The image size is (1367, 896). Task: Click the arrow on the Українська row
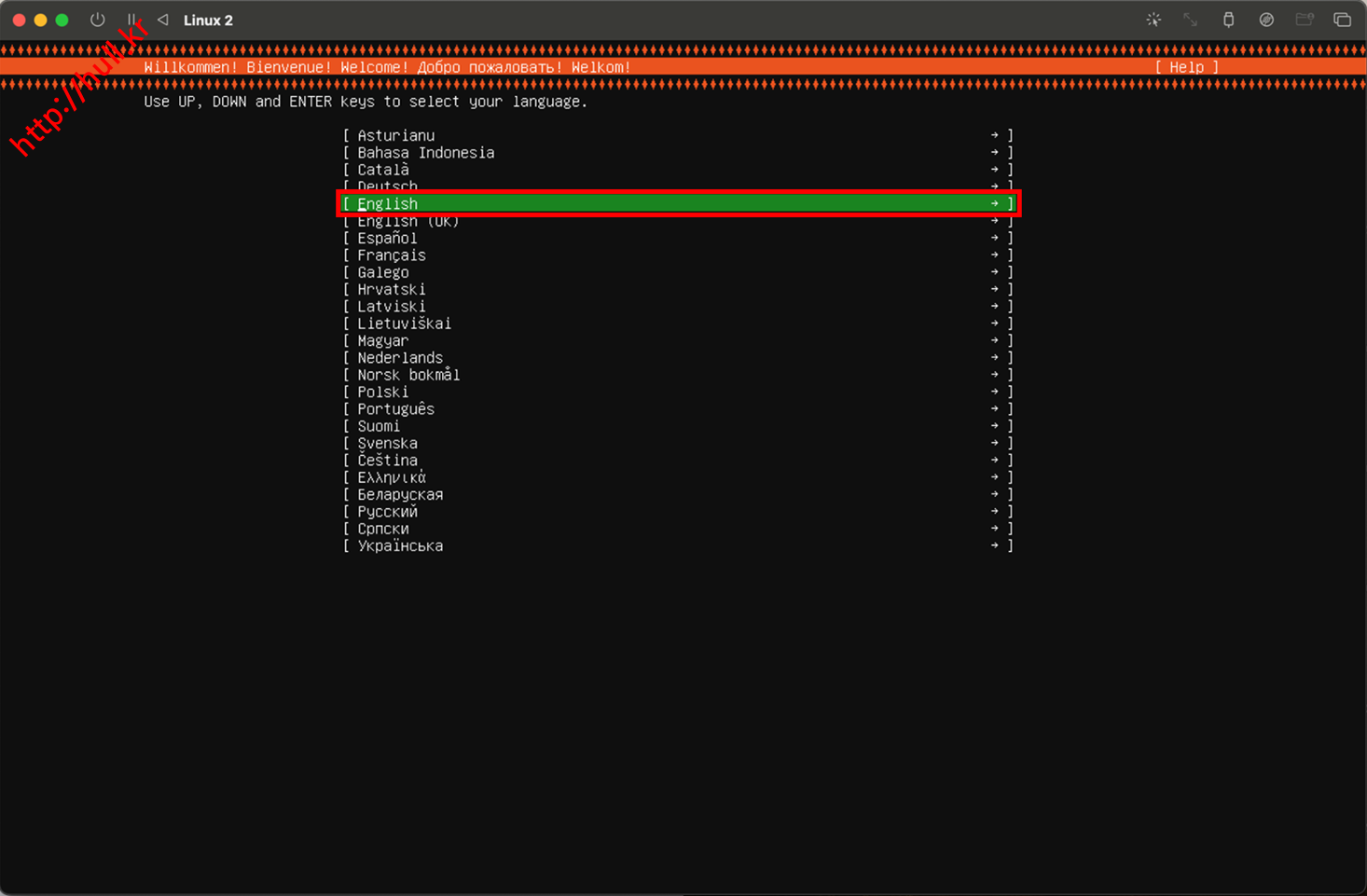pos(995,545)
